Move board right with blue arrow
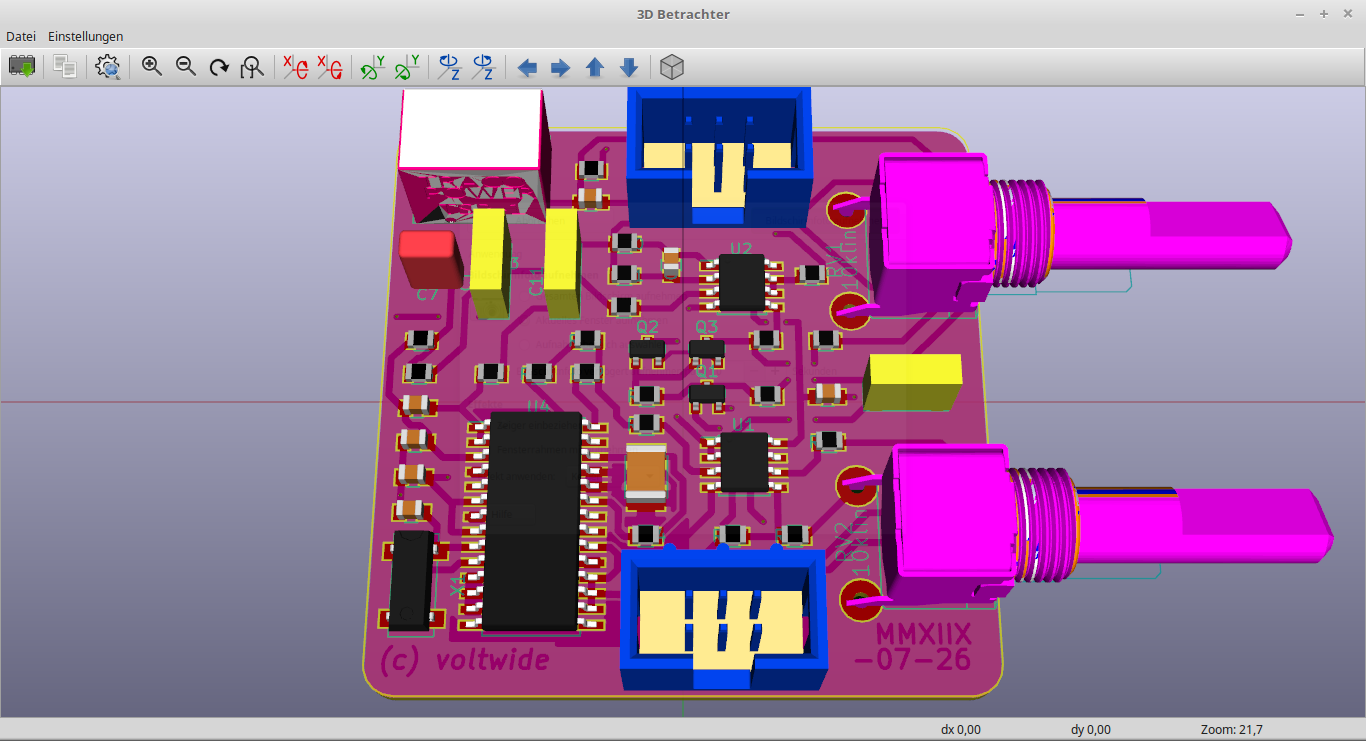 tap(561, 67)
